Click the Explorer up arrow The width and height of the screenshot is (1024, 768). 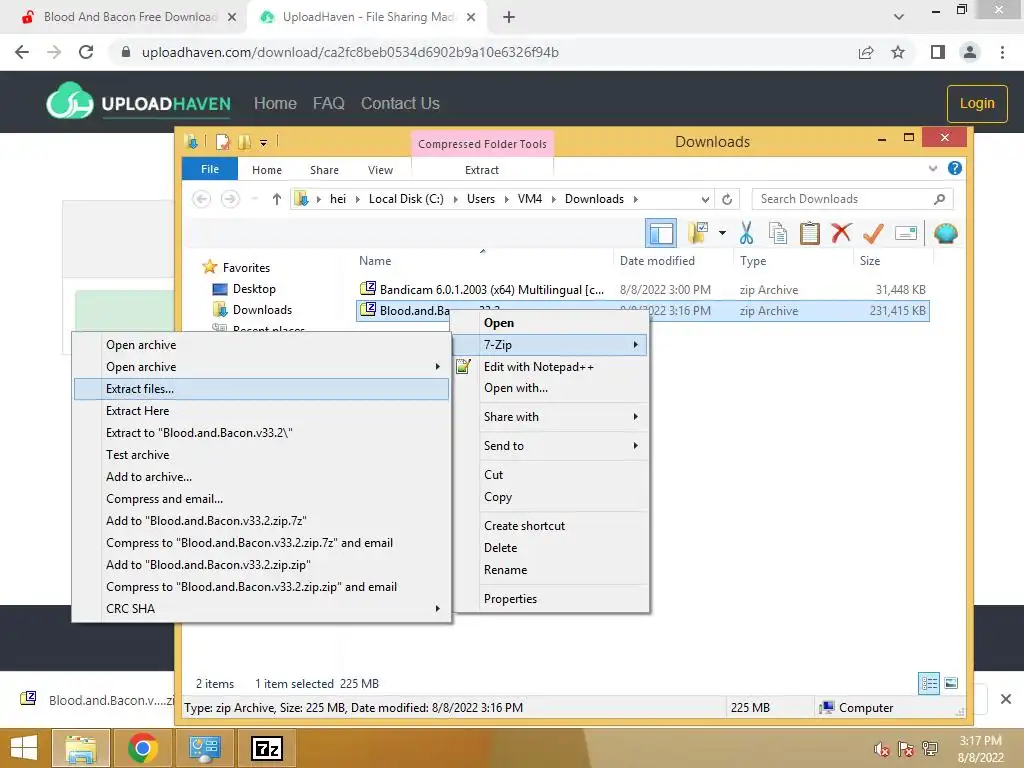(277, 199)
